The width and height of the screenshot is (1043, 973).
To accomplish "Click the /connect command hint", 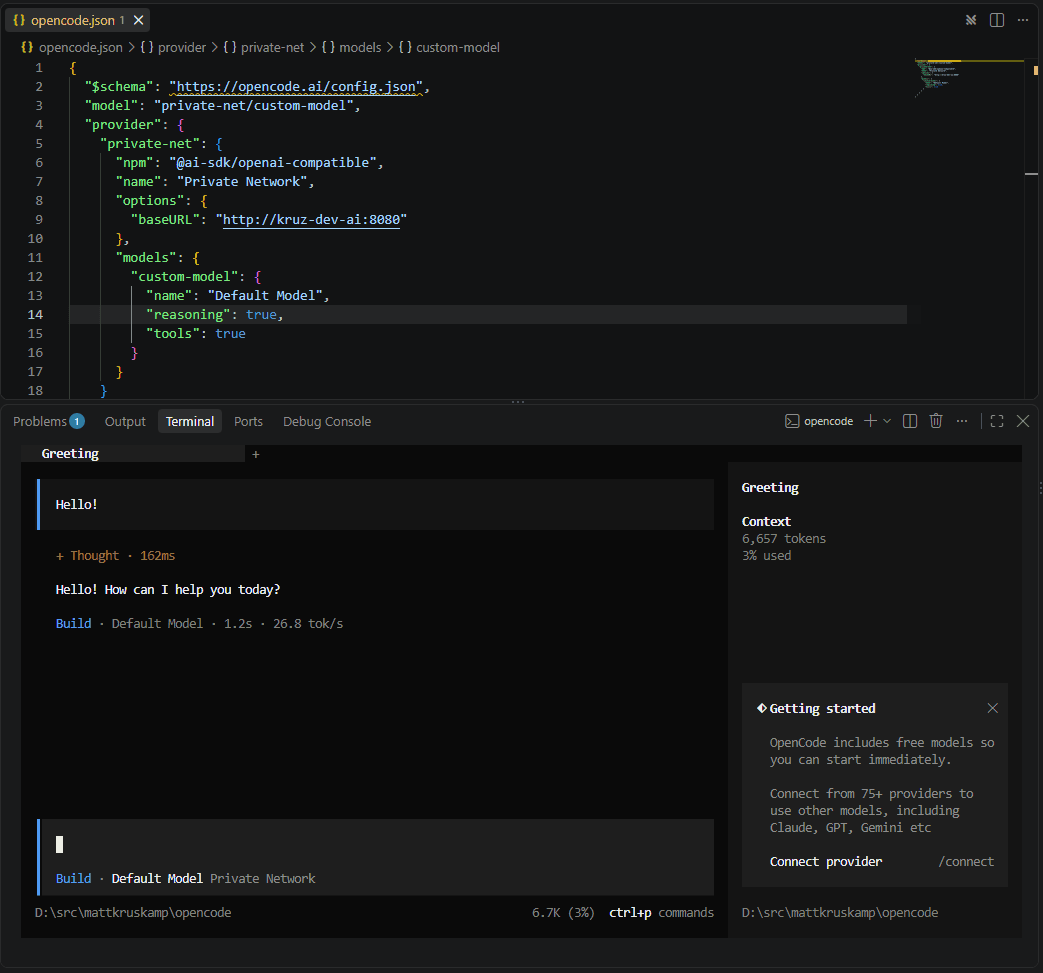I will [966, 861].
